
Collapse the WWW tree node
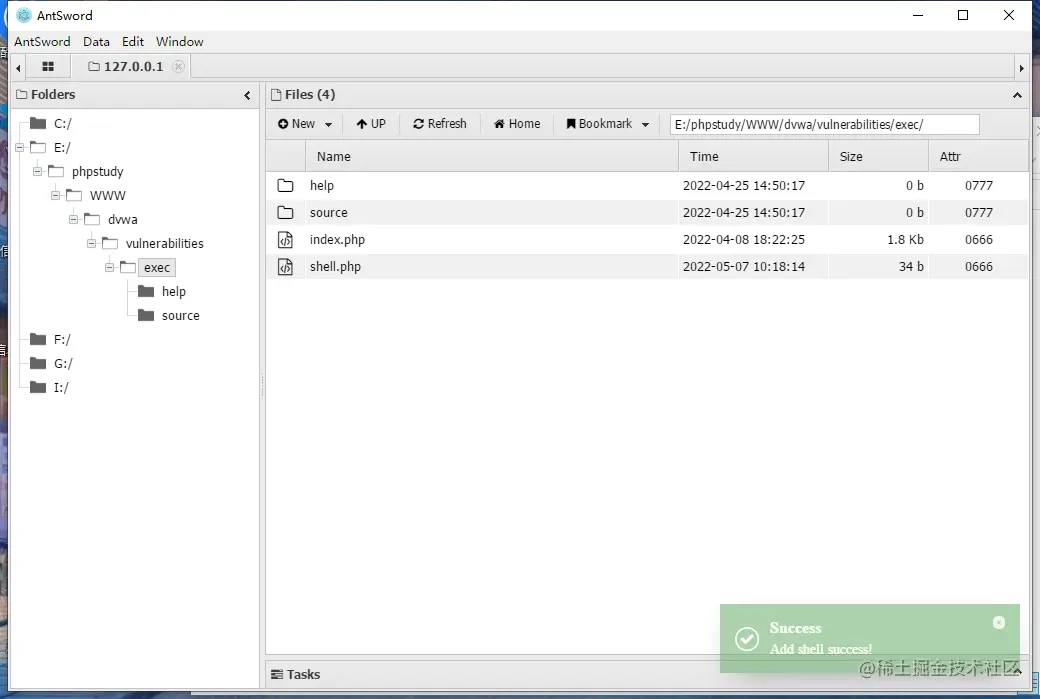(x=56, y=195)
